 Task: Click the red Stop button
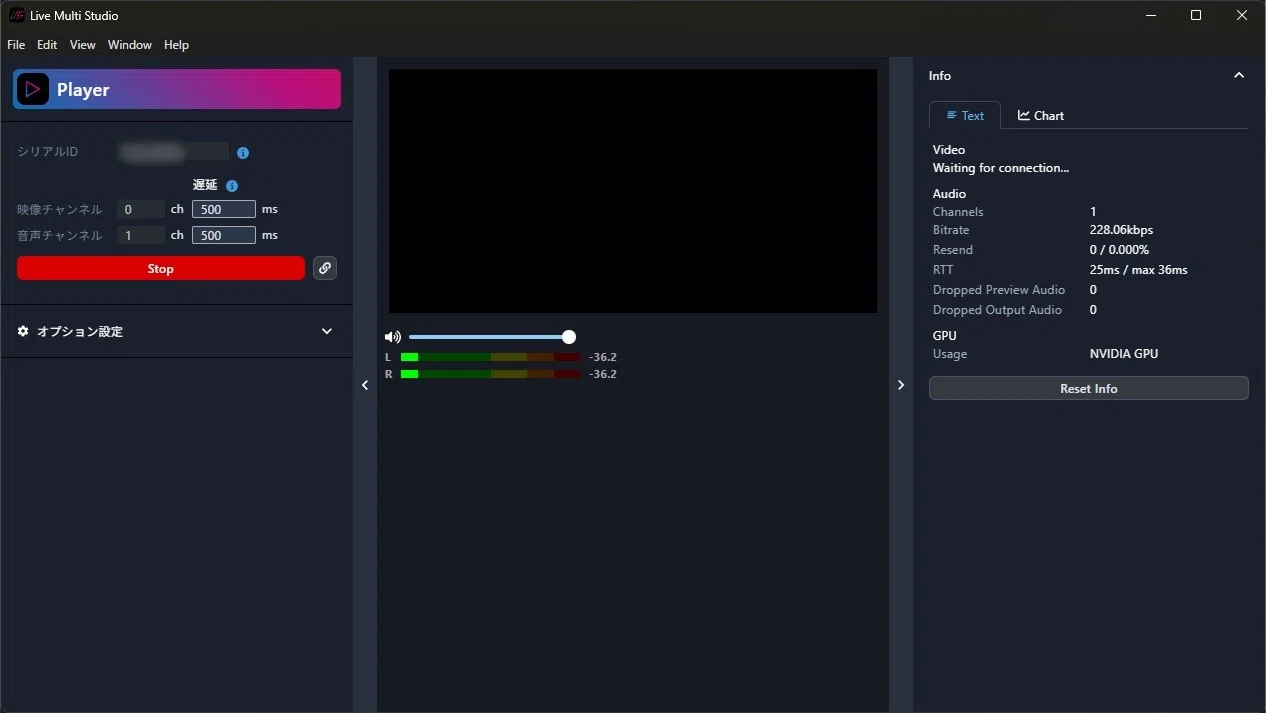coord(161,268)
